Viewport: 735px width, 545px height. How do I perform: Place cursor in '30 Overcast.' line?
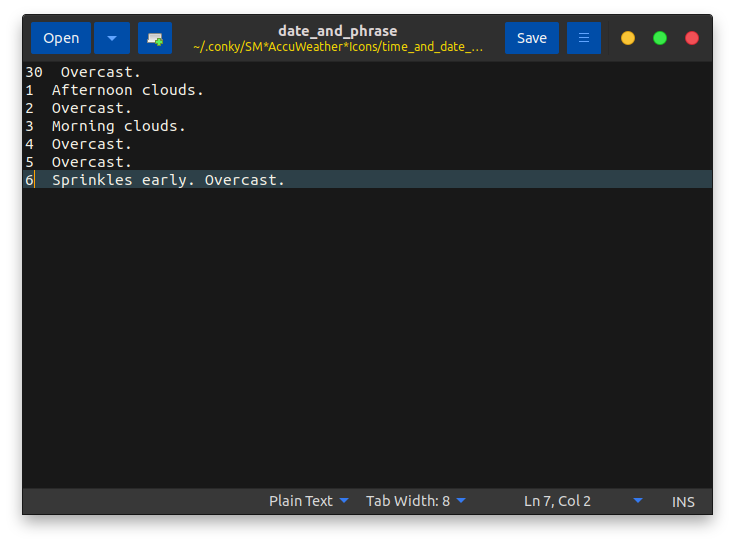point(100,72)
